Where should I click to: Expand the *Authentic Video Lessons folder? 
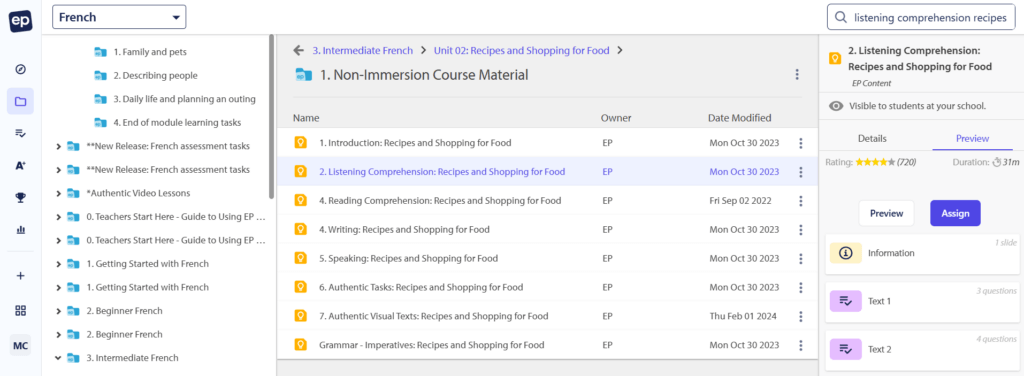point(58,193)
